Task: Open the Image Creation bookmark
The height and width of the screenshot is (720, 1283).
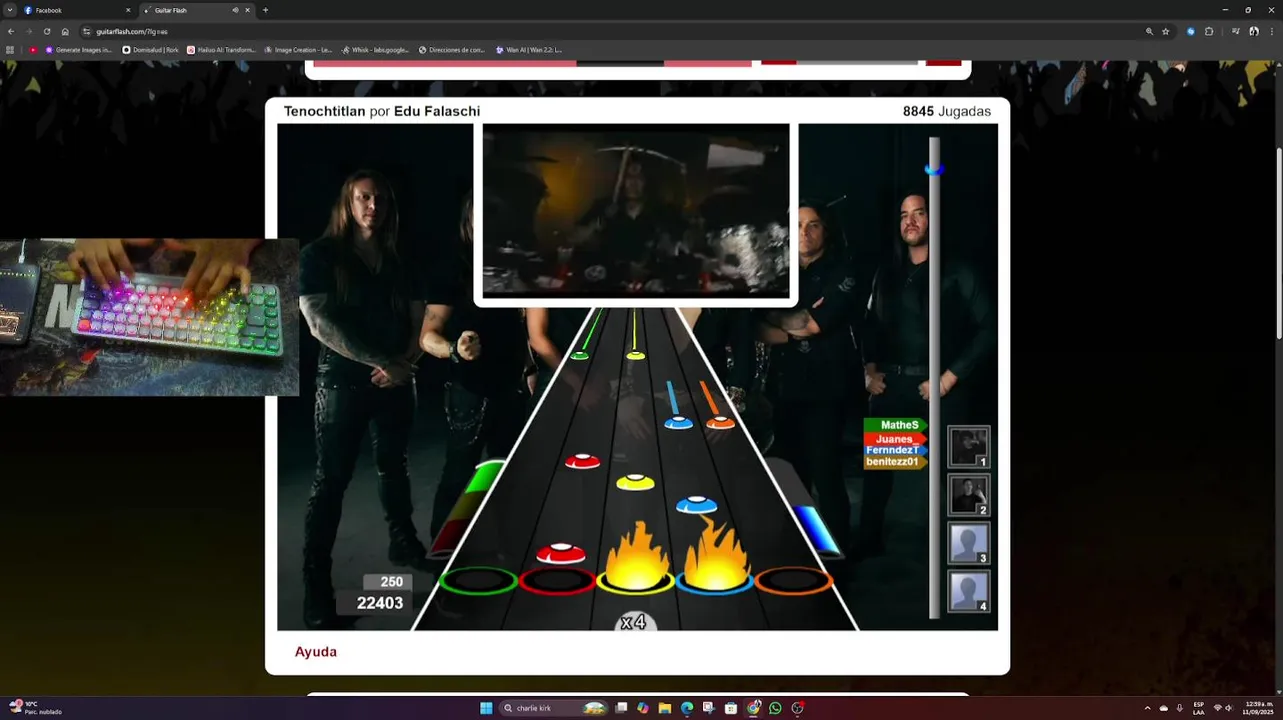Action: (x=298, y=50)
